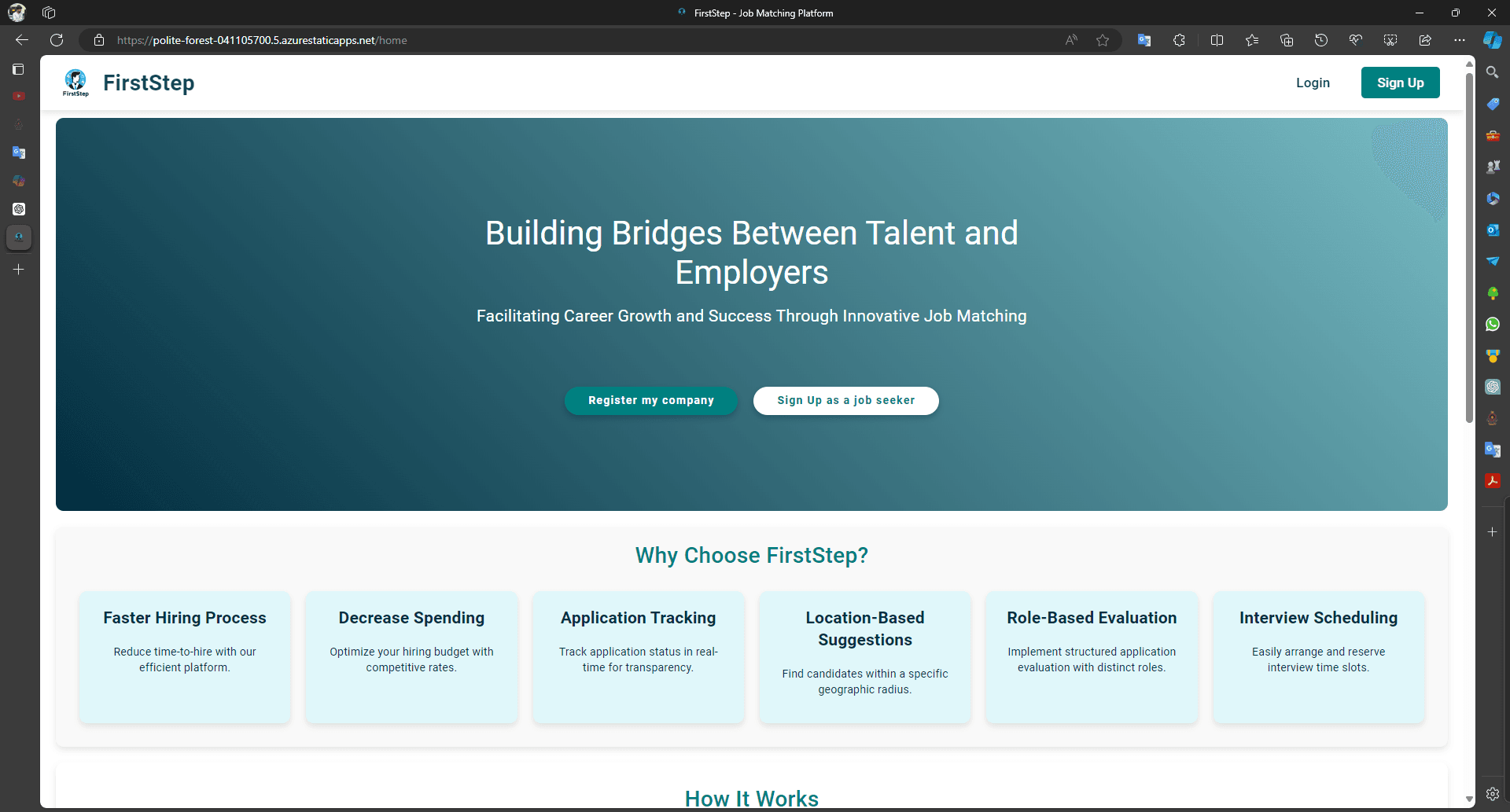Open Outlook from the right edge bar
The height and width of the screenshot is (812, 1510).
1493,230
